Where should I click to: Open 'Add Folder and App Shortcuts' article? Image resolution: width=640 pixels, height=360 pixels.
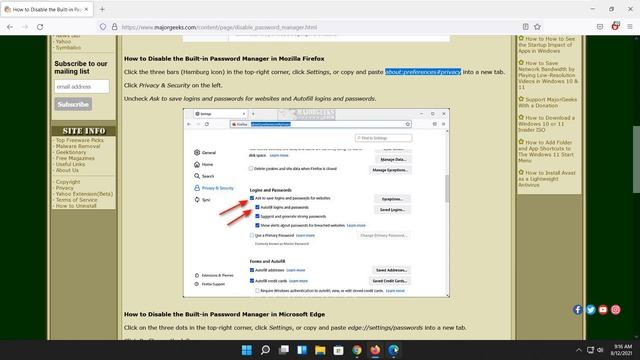coord(546,151)
